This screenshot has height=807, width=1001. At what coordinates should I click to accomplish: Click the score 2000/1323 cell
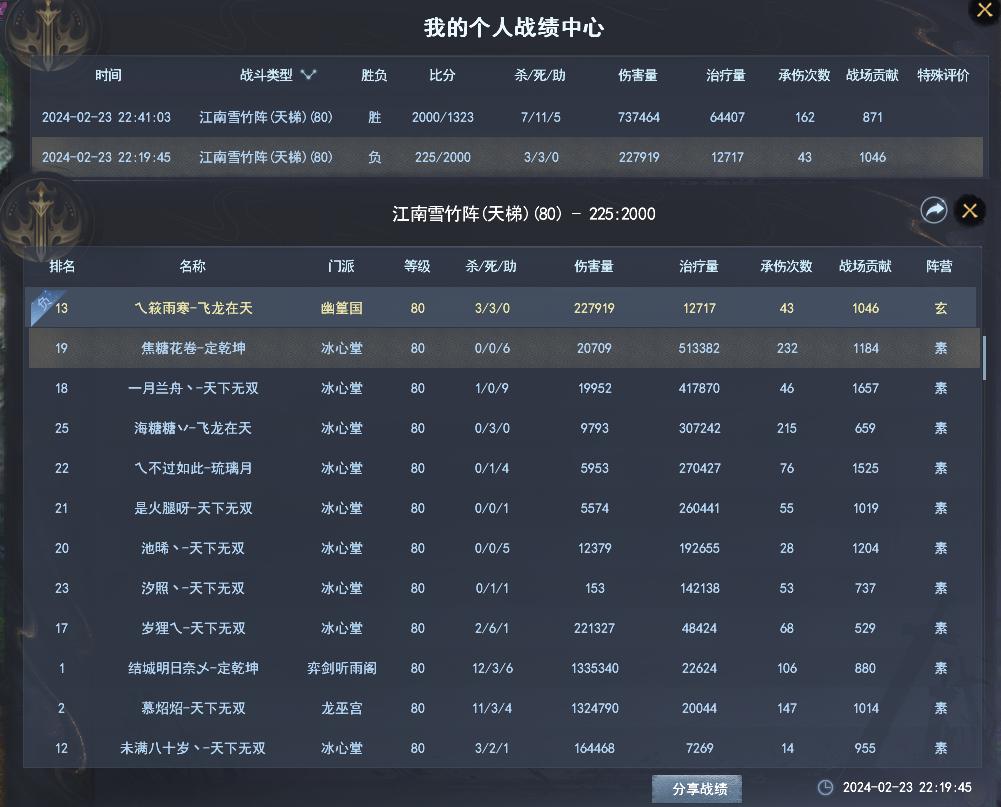point(442,117)
